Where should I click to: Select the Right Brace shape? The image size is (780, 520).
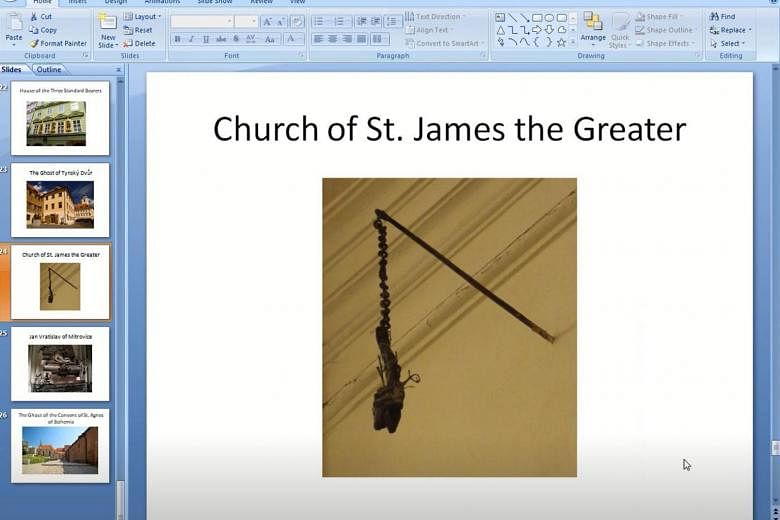click(549, 43)
